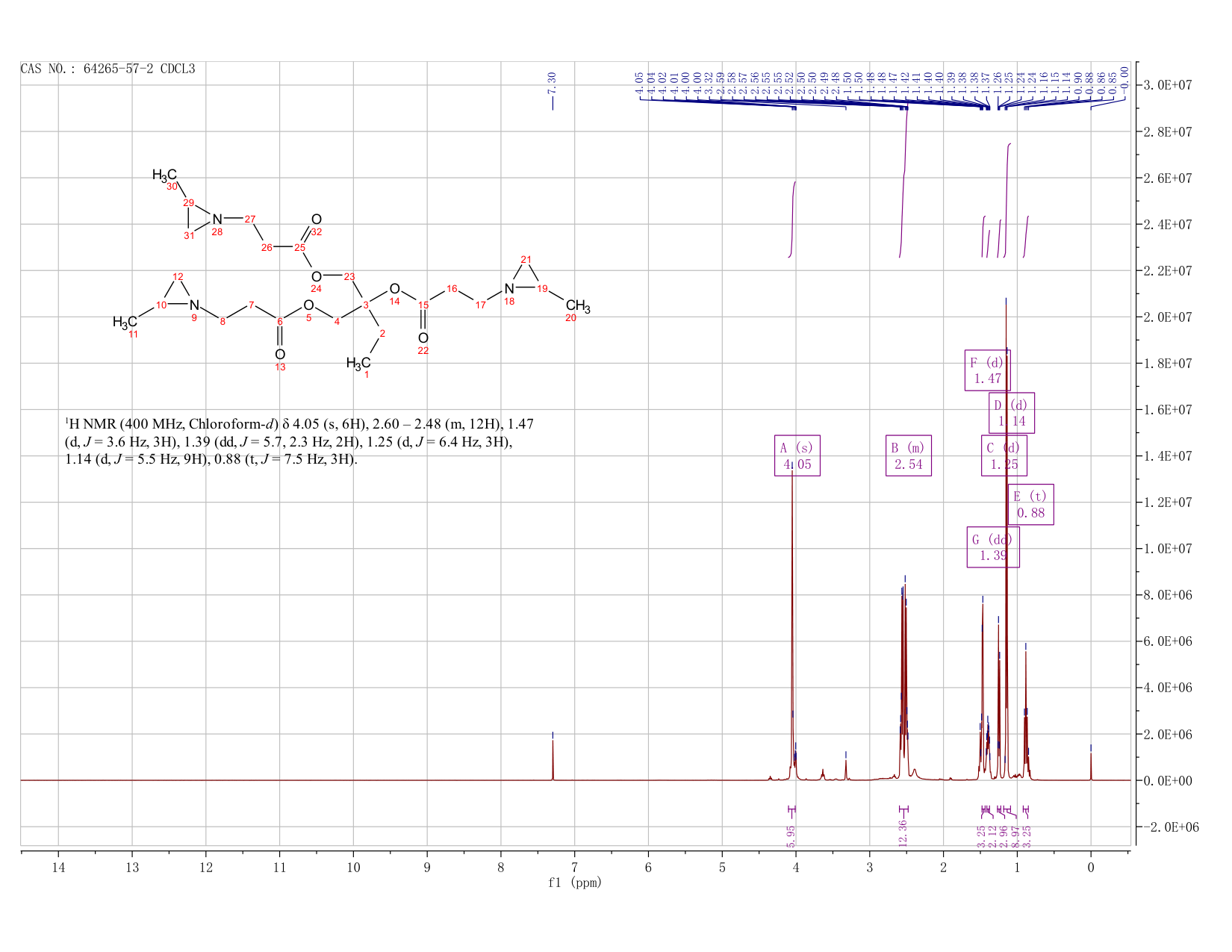Click y-axis value 6.0E+06

point(1167,641)
